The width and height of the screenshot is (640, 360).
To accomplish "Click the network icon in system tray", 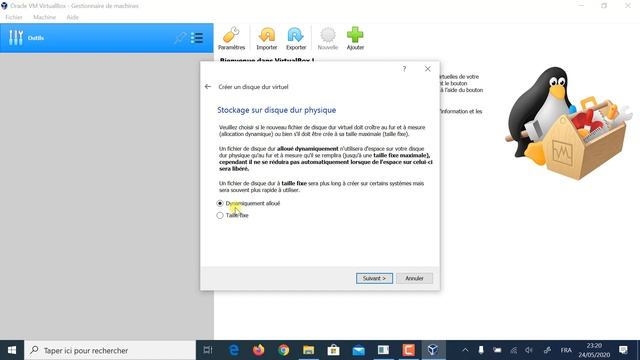I will coord(513,350).
